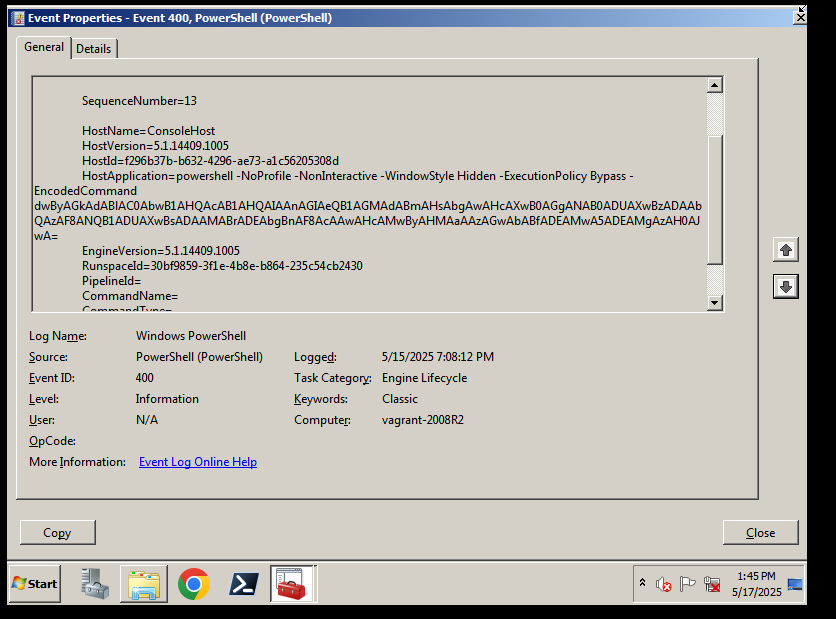Screen dimensions: 836x619
Task: Click the Show Desktop icon in the tray
Action: [794, 584]
